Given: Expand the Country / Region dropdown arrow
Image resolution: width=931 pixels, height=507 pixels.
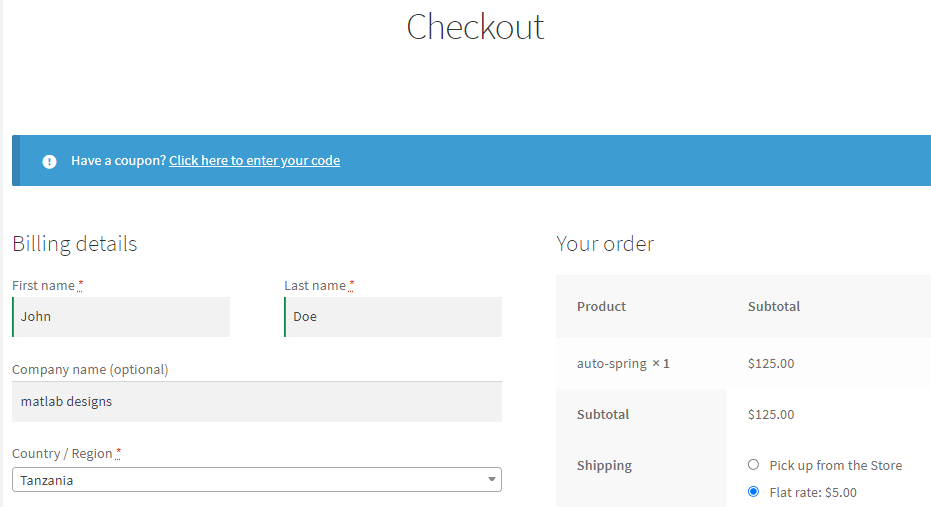Looking at the screenshot, I should tap(492, 479).
